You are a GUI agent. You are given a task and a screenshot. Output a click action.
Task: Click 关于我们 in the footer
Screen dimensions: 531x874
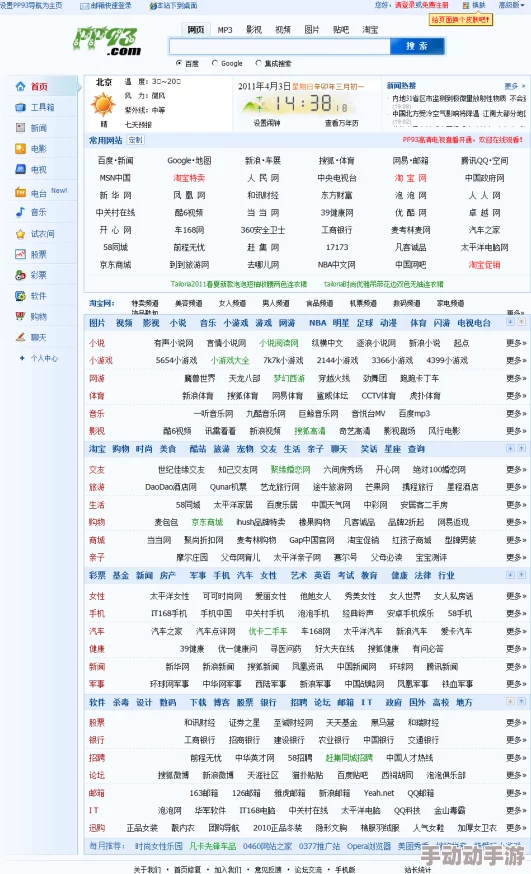[x=148, y=869]
